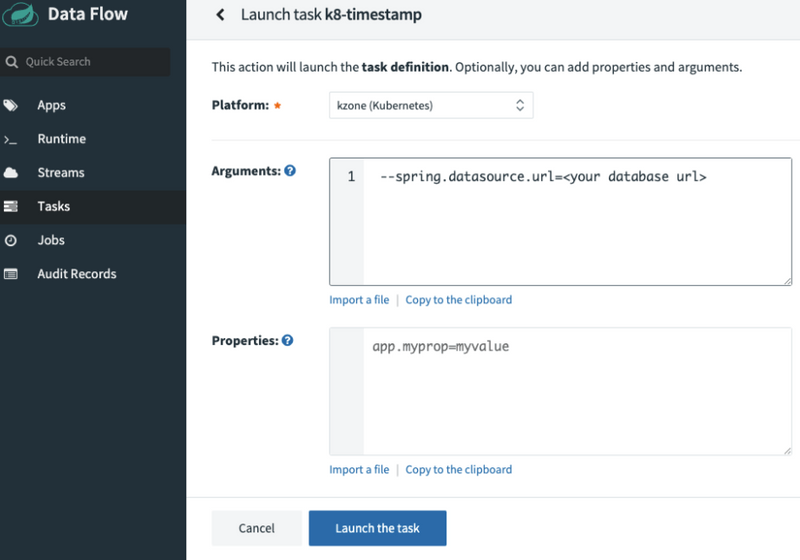Click the Arguments: label
This screenshot has width=800, height=560.
pyautogui.click(x=246, y=171)
